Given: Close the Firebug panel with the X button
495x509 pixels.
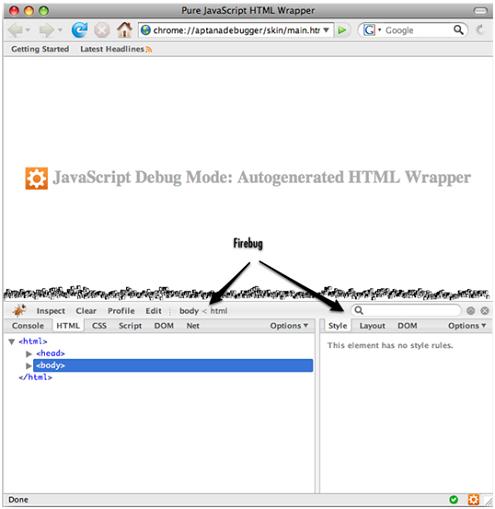Looking at the screenshot, I should (x=485, y=311).
